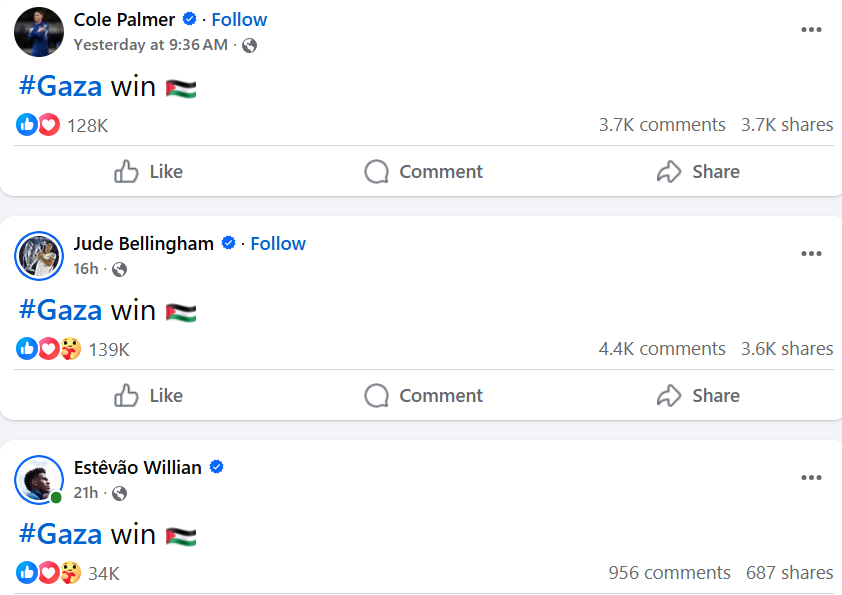Click the verified badge beside Estêvão Willian

click(x=217, y=468)
